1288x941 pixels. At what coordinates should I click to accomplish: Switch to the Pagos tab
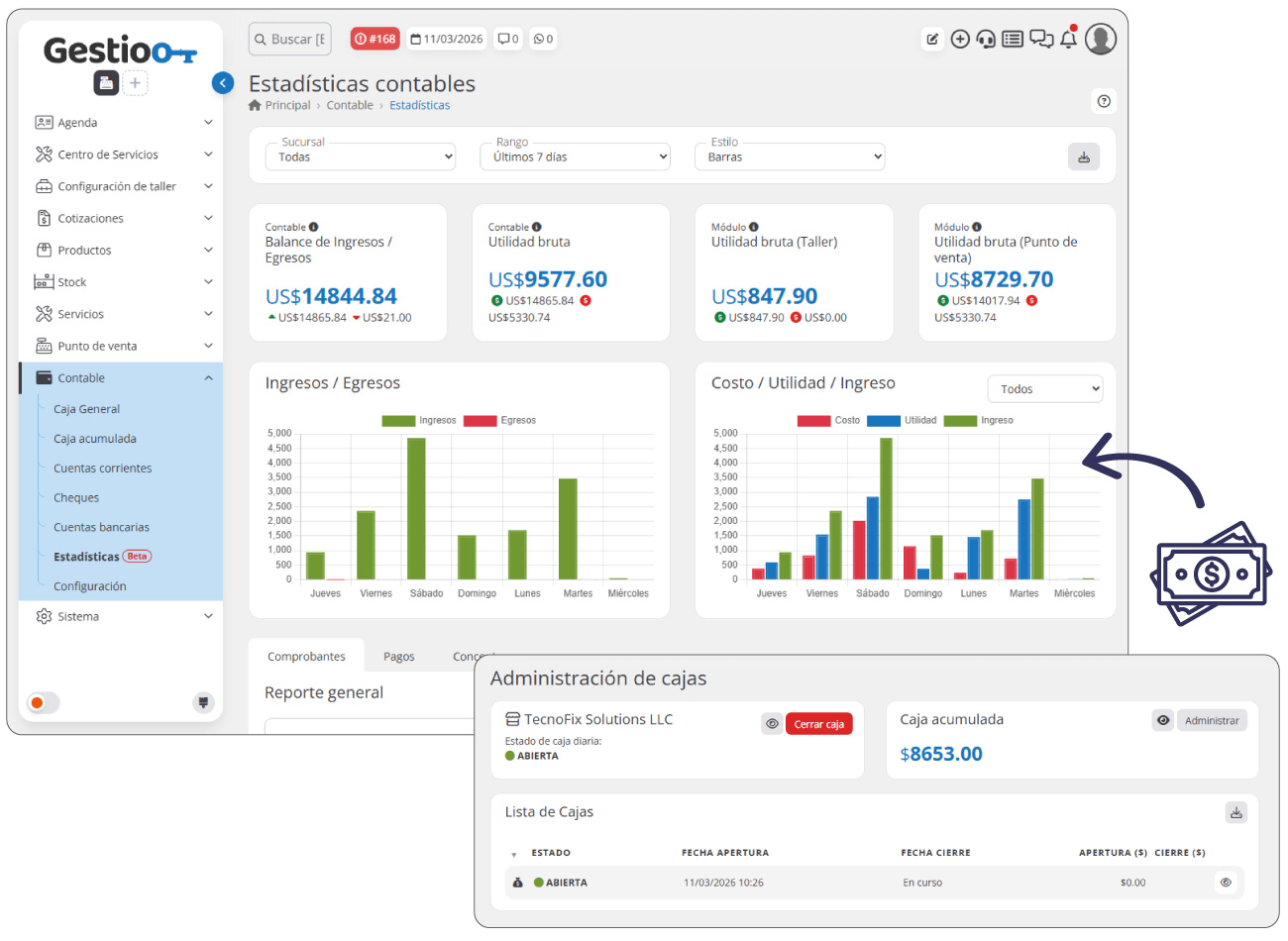[x=399, y=656]
